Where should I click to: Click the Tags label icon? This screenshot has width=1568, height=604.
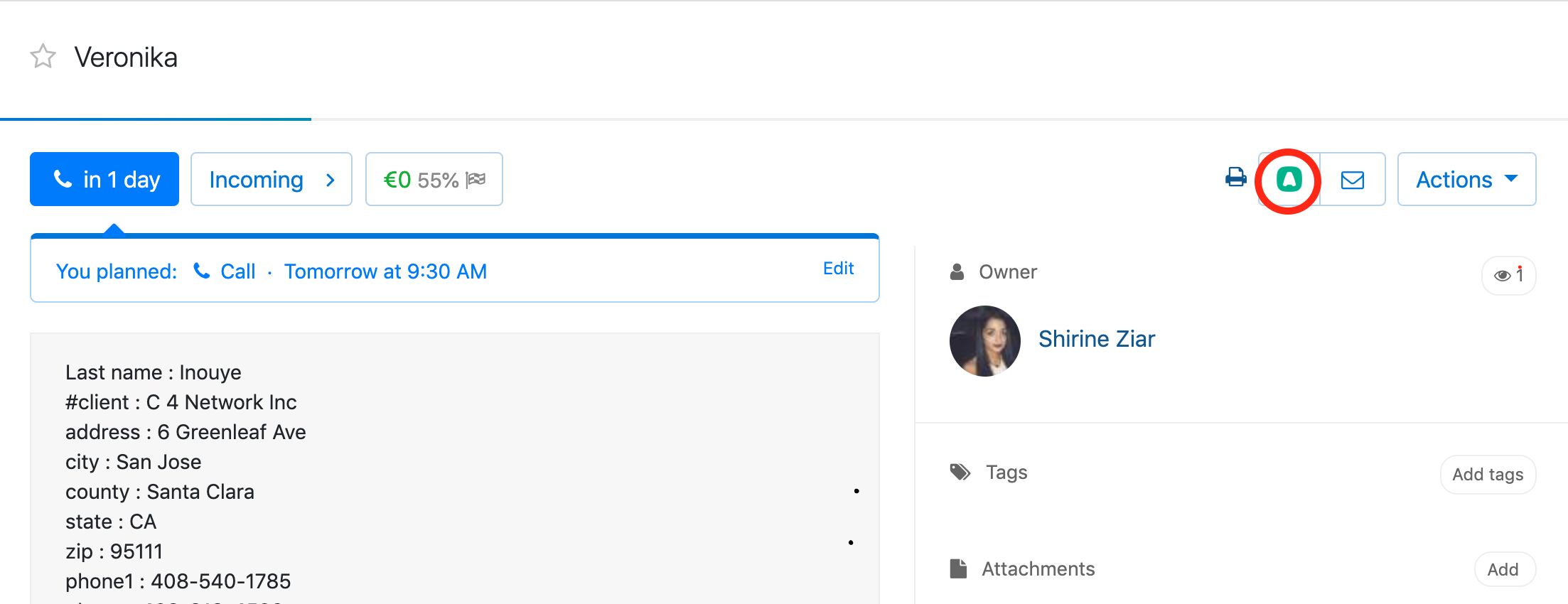click(x=960, y=471)
